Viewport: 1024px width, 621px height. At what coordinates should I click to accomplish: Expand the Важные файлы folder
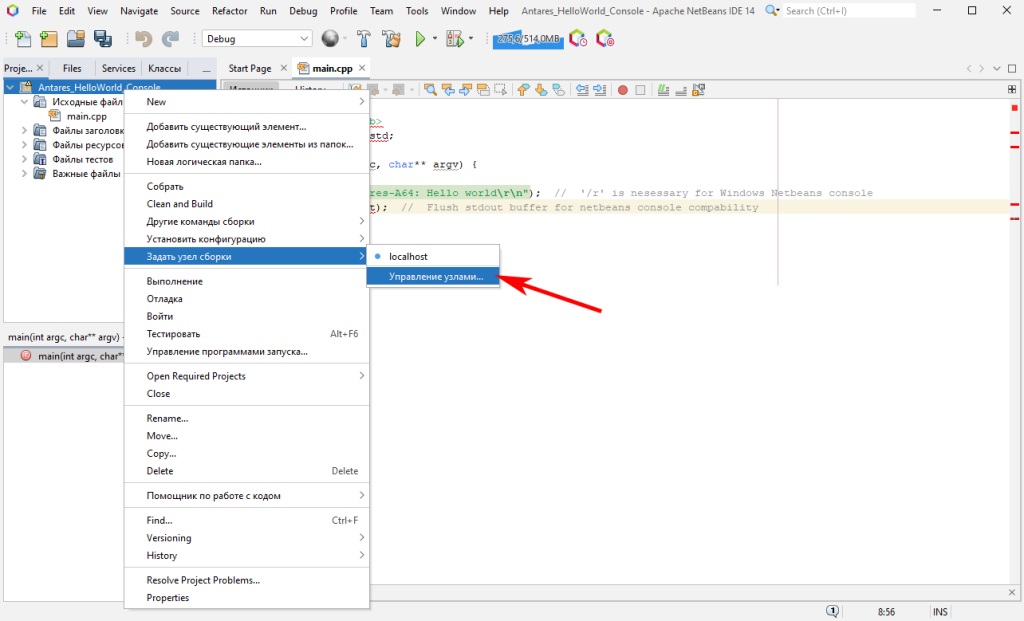(x=25, y=174)
